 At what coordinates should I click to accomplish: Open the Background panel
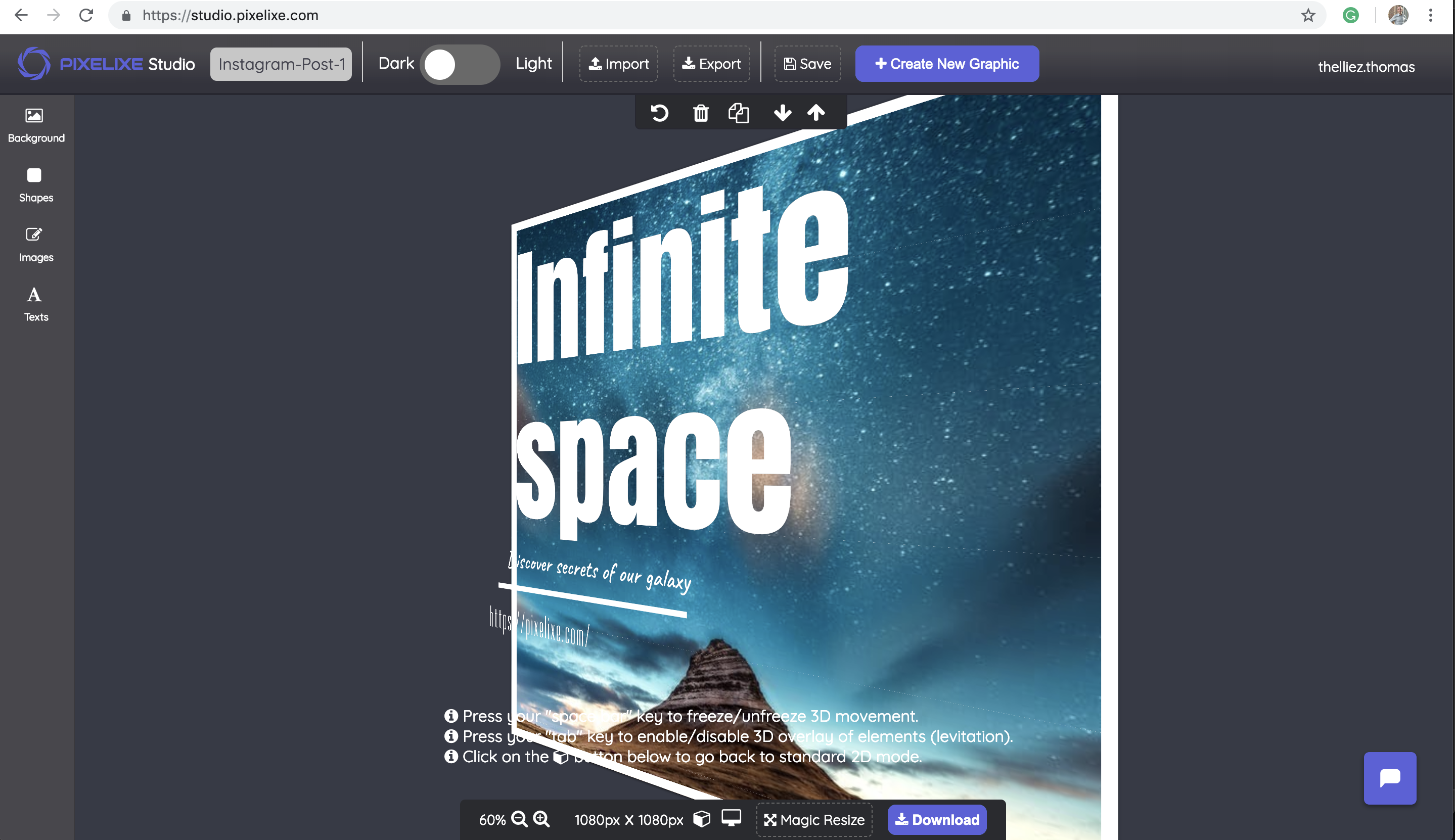click(36, 125)
